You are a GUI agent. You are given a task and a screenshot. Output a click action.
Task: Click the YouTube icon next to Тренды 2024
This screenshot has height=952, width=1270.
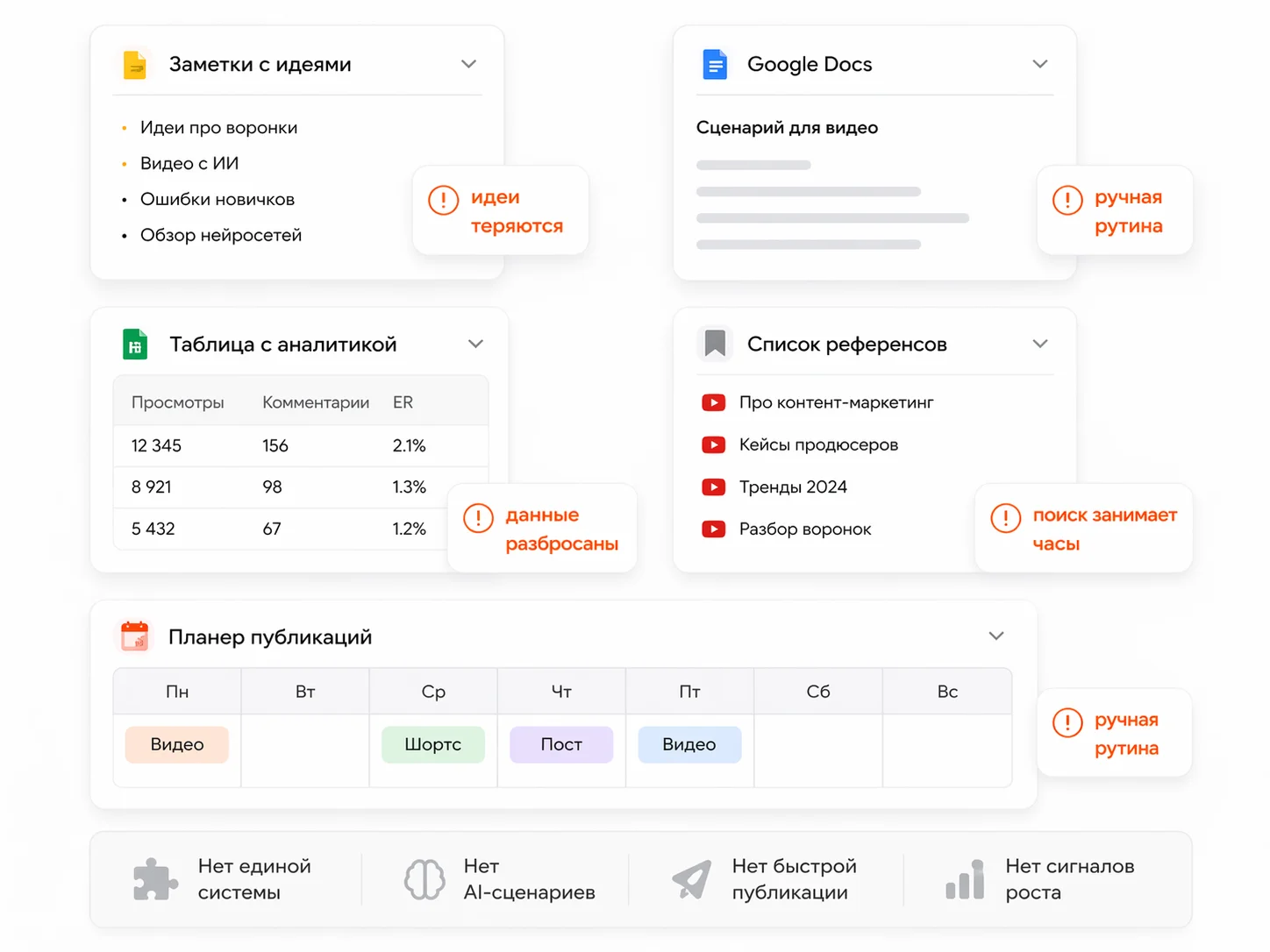pos(714,487)
